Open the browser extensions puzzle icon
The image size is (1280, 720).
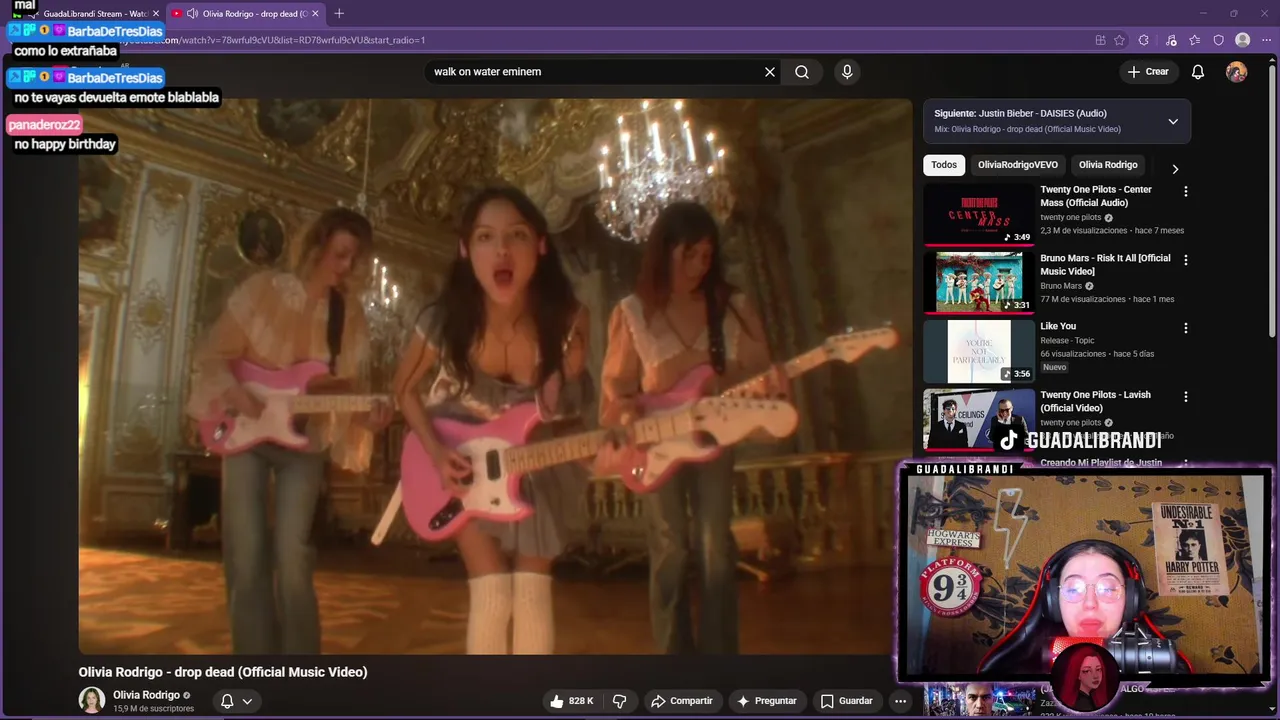[1144, 40]
